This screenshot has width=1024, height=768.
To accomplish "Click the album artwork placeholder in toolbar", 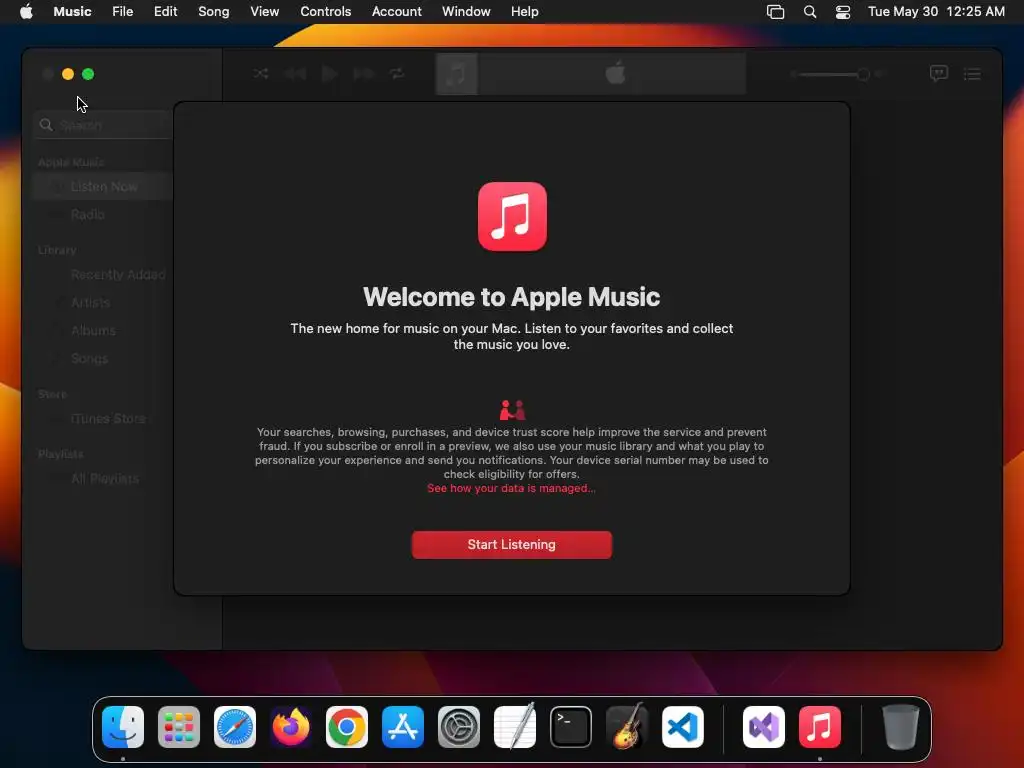I will click(456, 74).
